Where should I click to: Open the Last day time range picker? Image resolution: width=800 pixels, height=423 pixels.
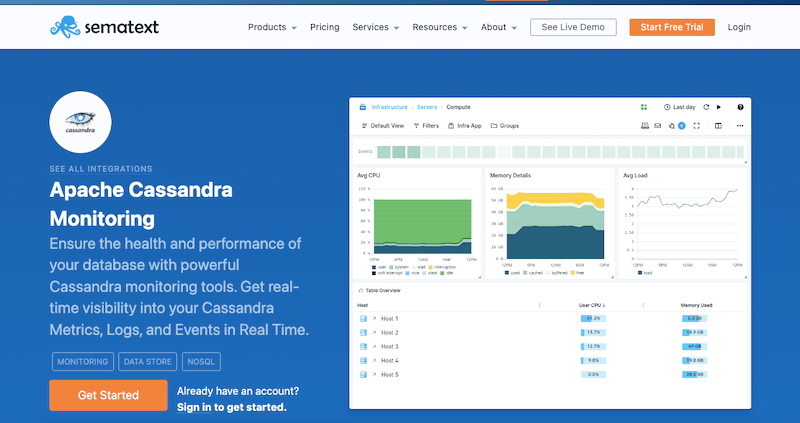[680, 107]
